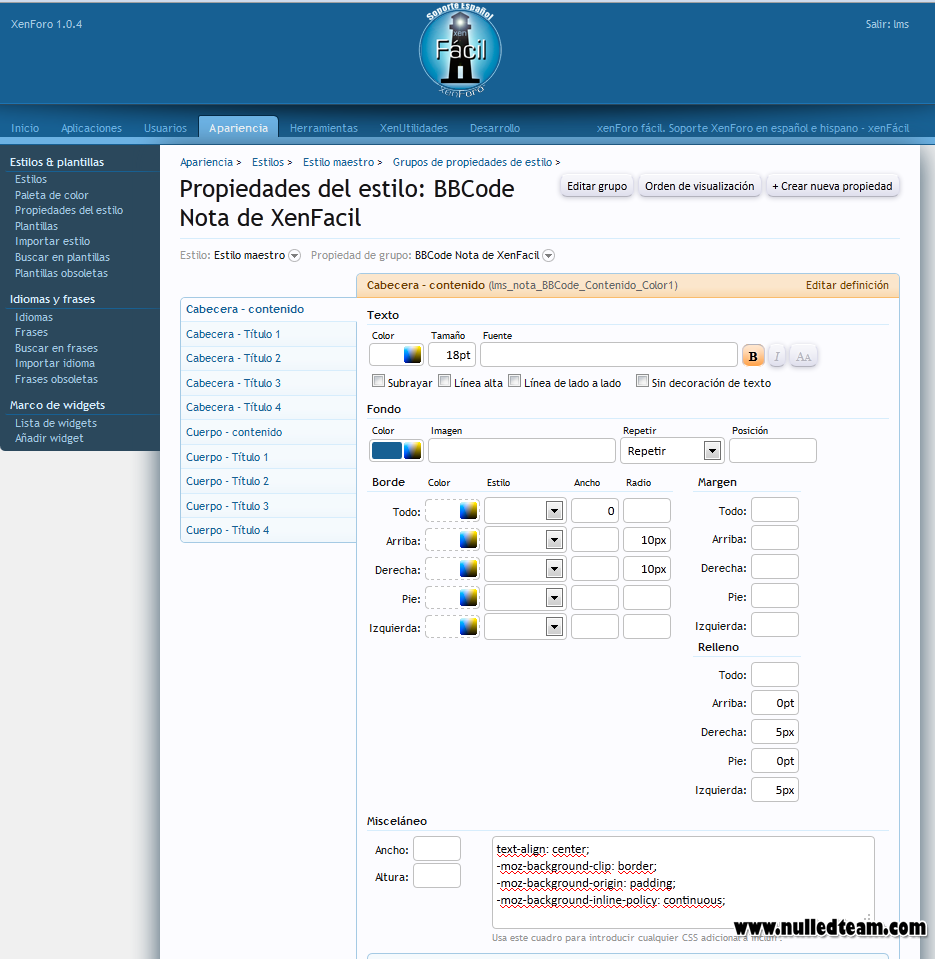Toggle the Italic text style button
The height and width of the screenshot is (959, 935).
(777, 356)
